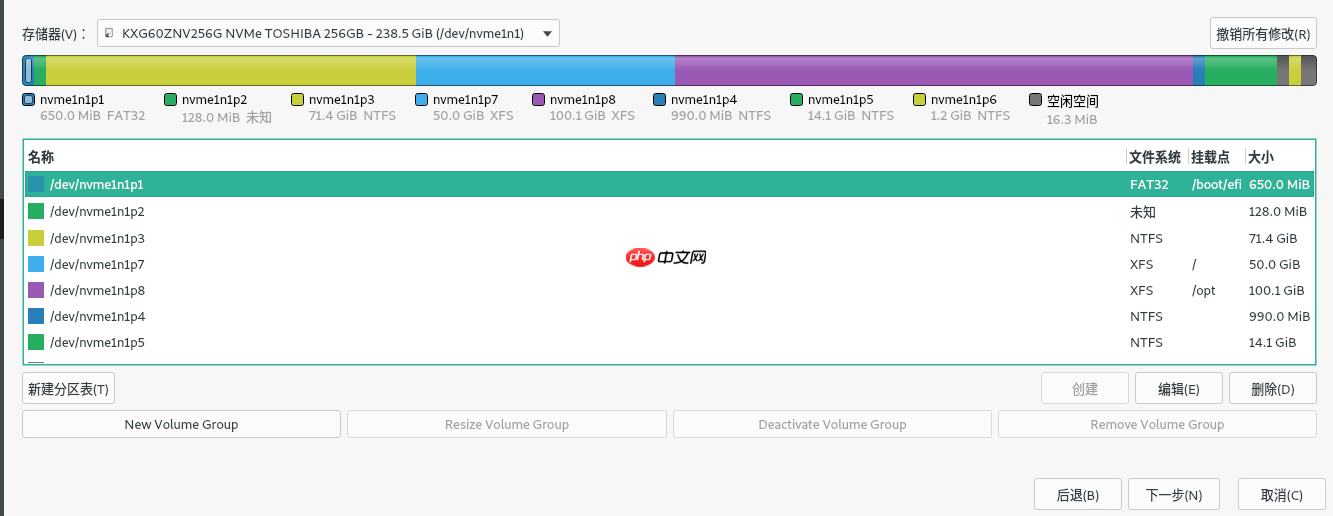Open the storage device dropdown

point(328,33)
